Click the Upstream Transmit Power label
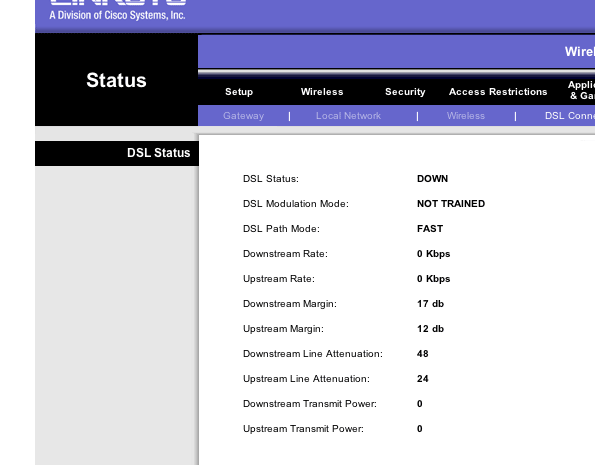Screen dimensions: 595x465 tap(303, 429)
